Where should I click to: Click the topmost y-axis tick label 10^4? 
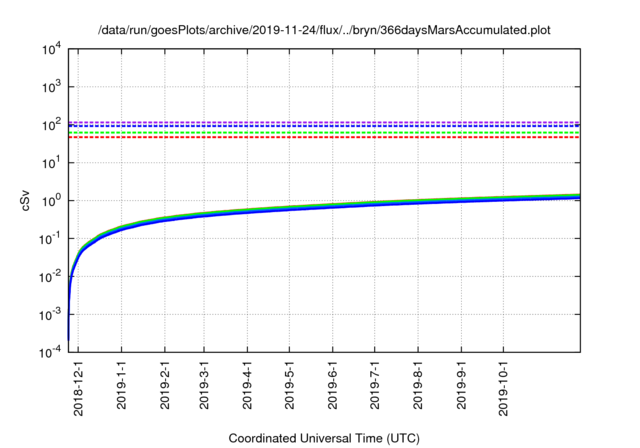49,49
